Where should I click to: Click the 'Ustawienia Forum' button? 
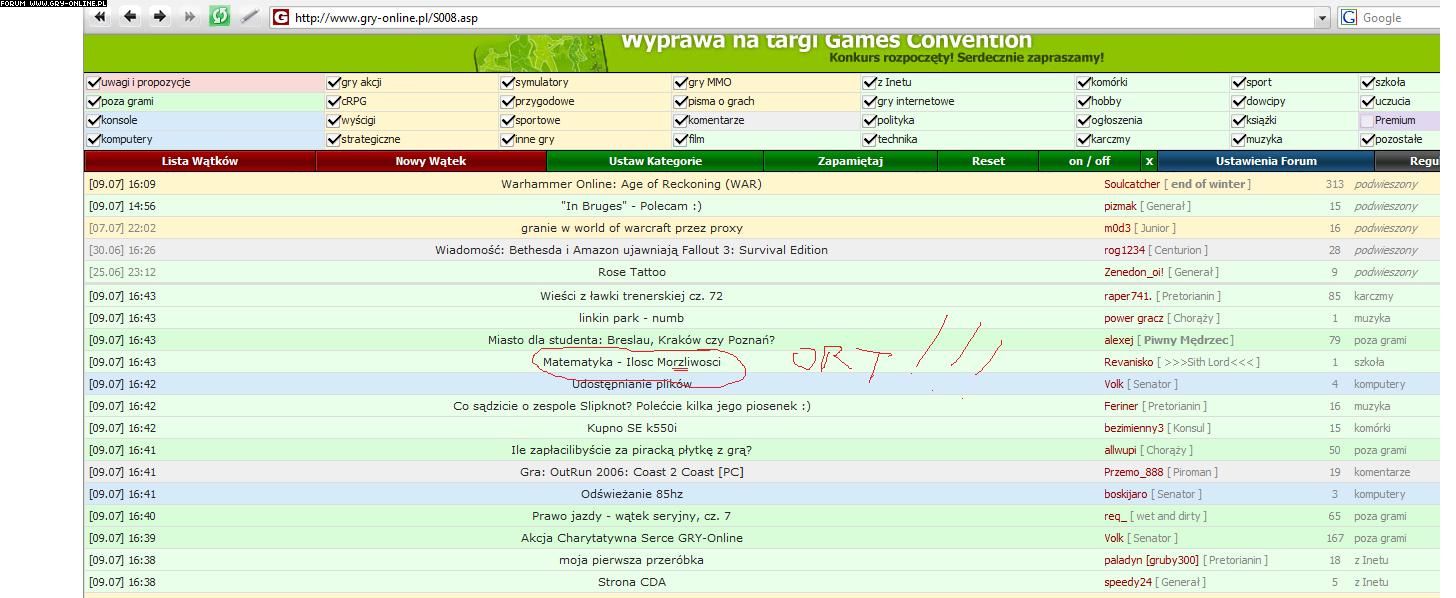pos(1265,161)
